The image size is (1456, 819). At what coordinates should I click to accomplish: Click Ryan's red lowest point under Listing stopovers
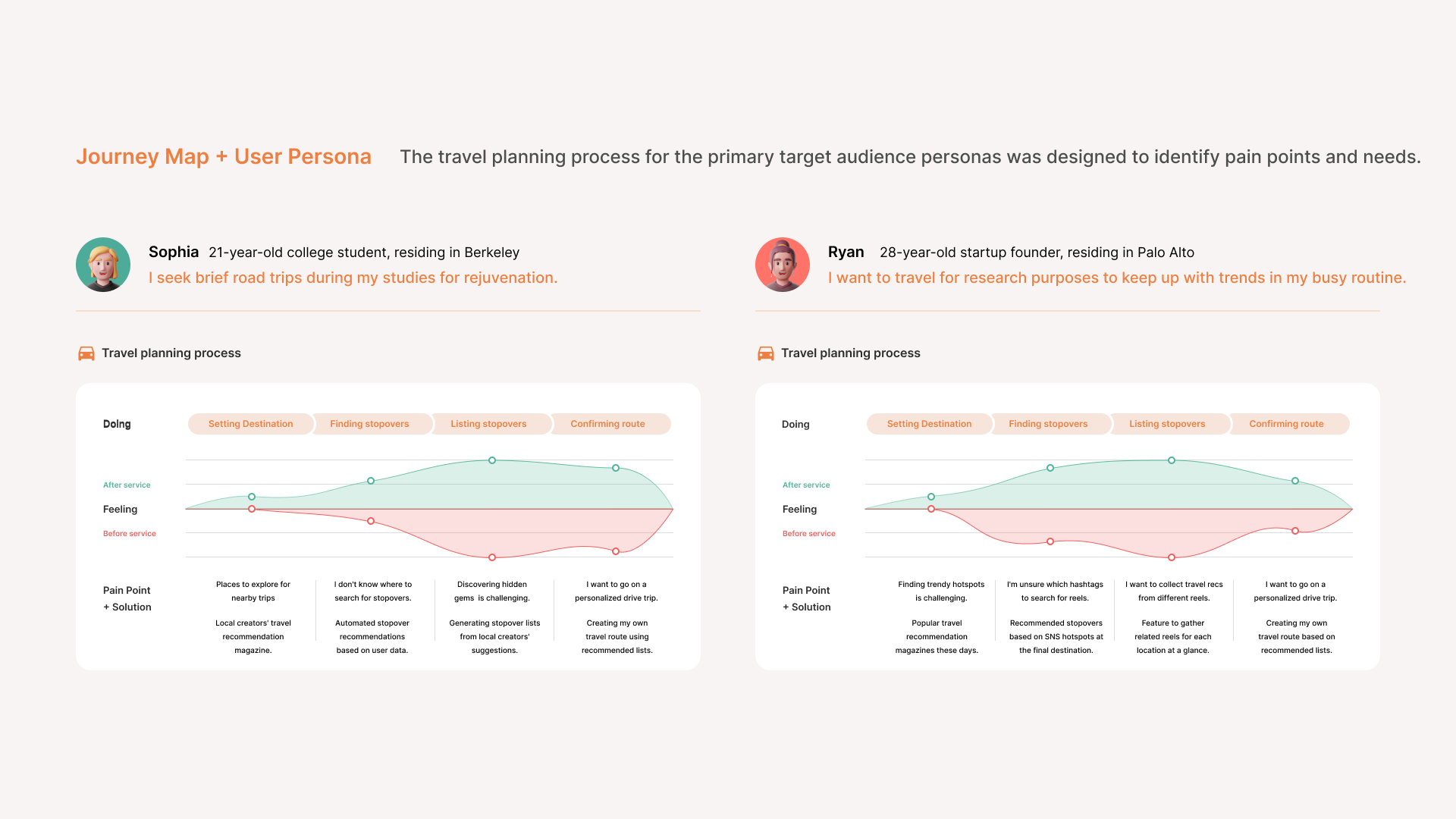1172,557
